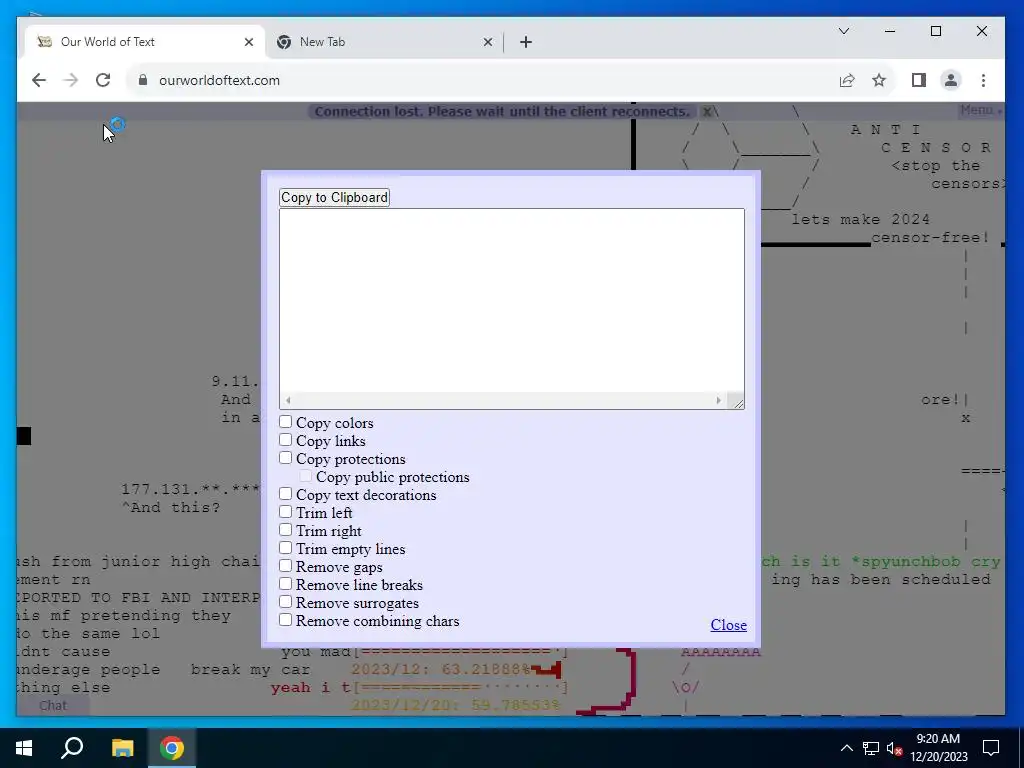1024x768 pixels.
Task: Click Copy to Clipboard button
Action: pos(334,197)
